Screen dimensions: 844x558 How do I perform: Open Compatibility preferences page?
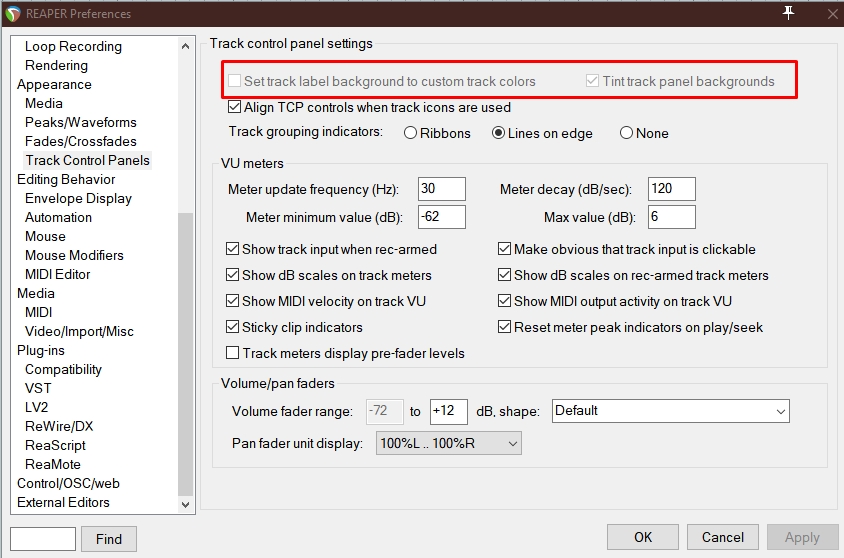coord(63,369)
